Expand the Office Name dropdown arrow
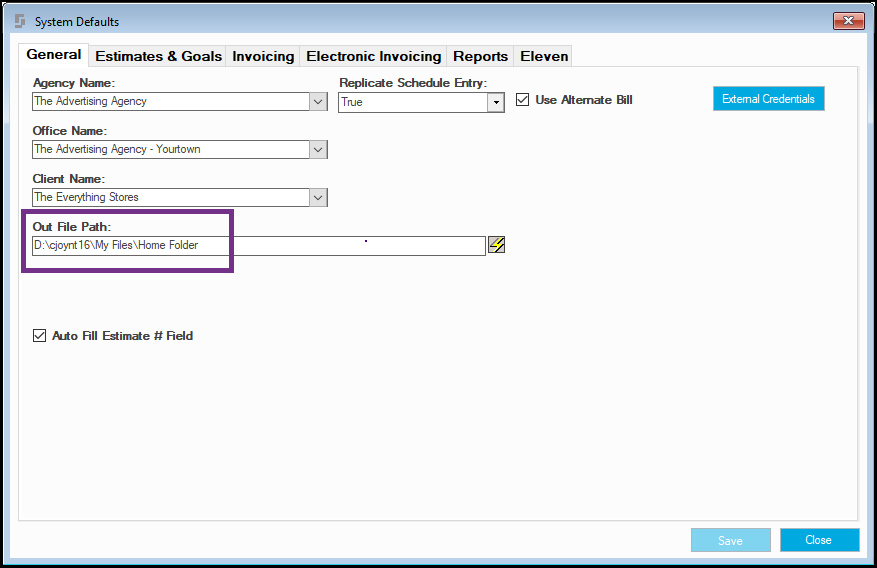Image resolution: width=877 pixels, height=568 pixels. [318, 150]
